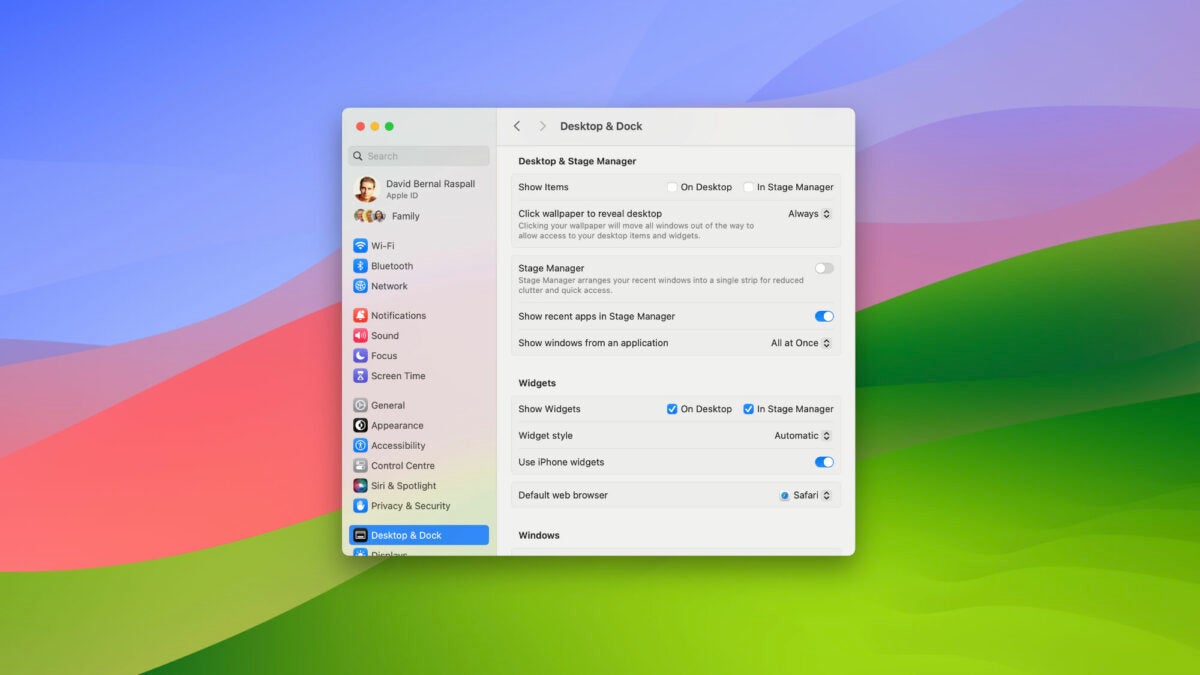Open Notifications settings
Image resolution: width=1200 pixels, height=675 pixels.
pyautogui.click(x=362, y=315)
